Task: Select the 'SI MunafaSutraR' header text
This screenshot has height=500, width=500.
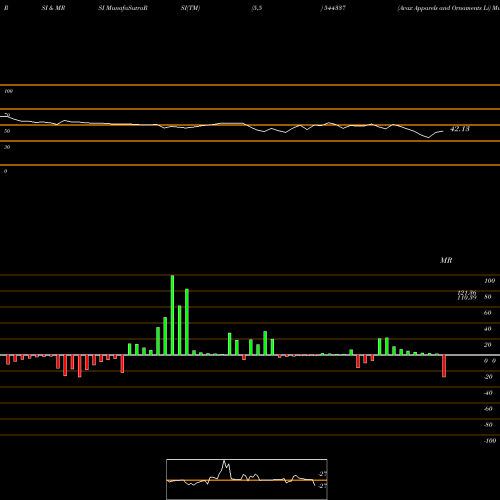Action: pos(123,8)
